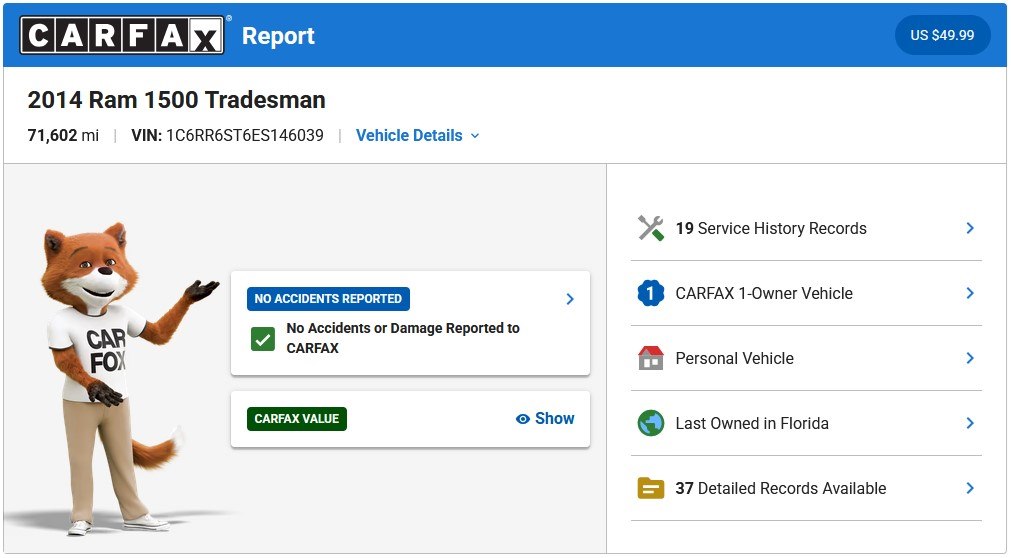Click the US $49.99 price button

point(942,35)
